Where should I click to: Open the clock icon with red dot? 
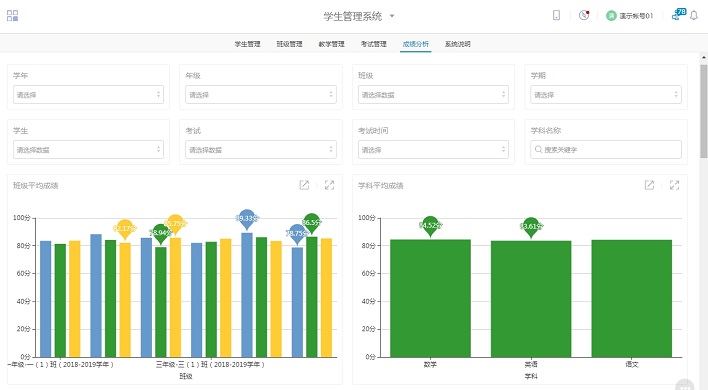point(584,15)
